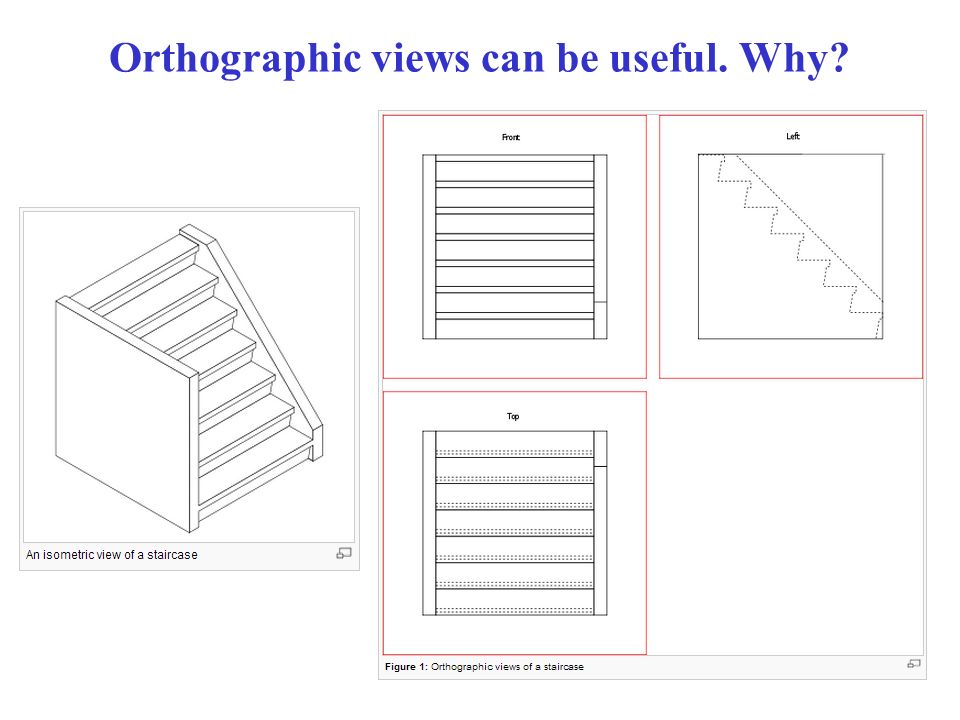Click the caption 'An isometric view of a staircase'

(112, 555)
